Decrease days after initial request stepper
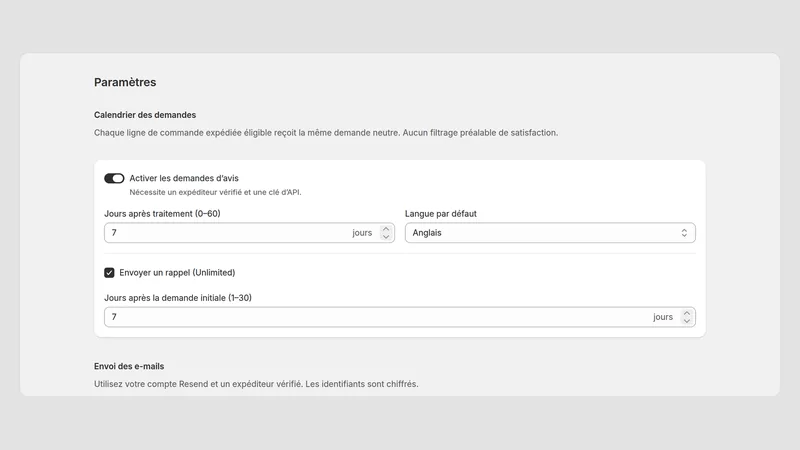The width and height of the screenshot is (800, 450). click(x=687, y=321)
